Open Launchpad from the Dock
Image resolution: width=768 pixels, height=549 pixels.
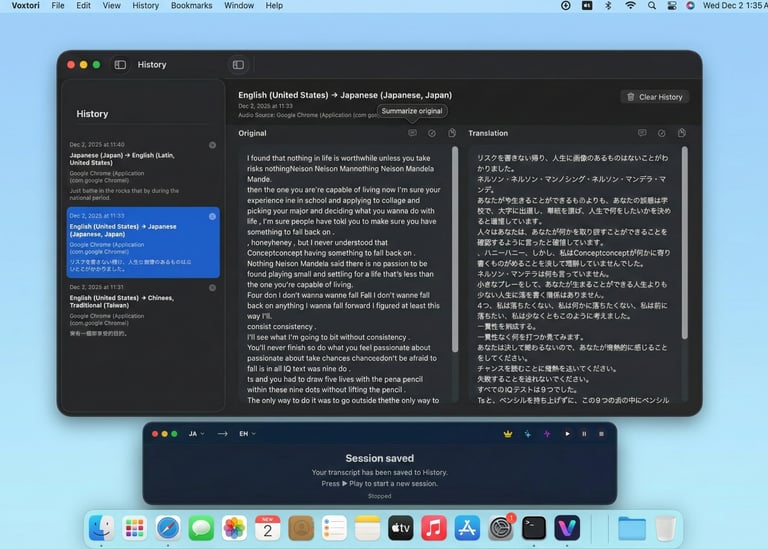[x=135, y=528]
